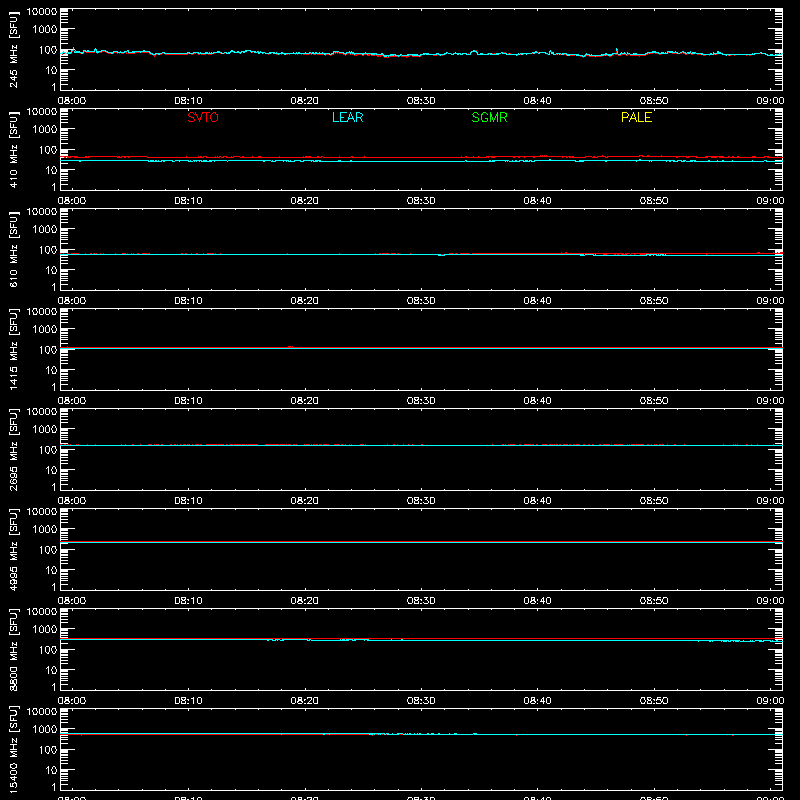
Task: Click 08:40 tick under the 4995 MHz plot
Action: (x=537, y=601)
